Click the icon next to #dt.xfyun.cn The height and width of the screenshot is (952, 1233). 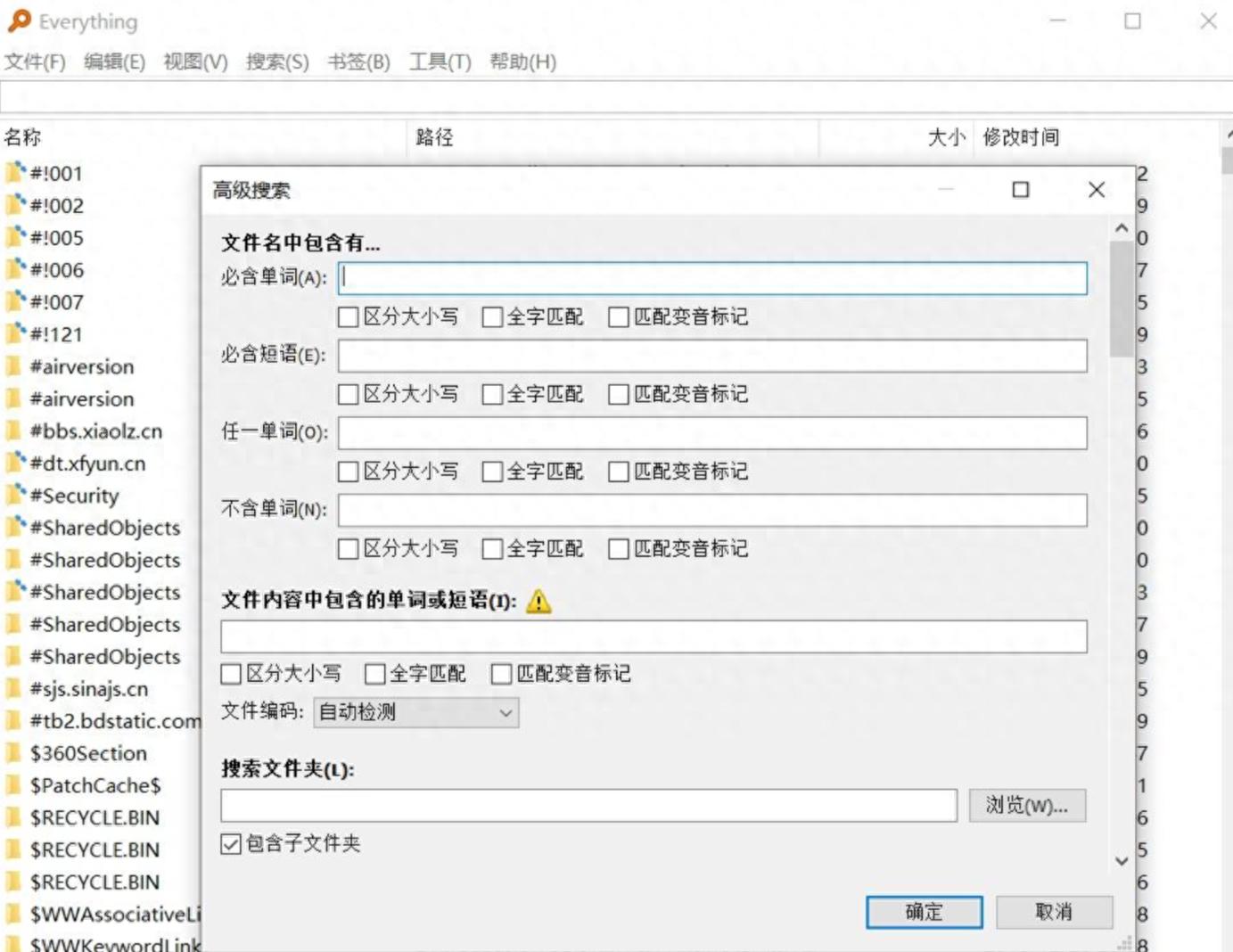click(x=15, y=464)
